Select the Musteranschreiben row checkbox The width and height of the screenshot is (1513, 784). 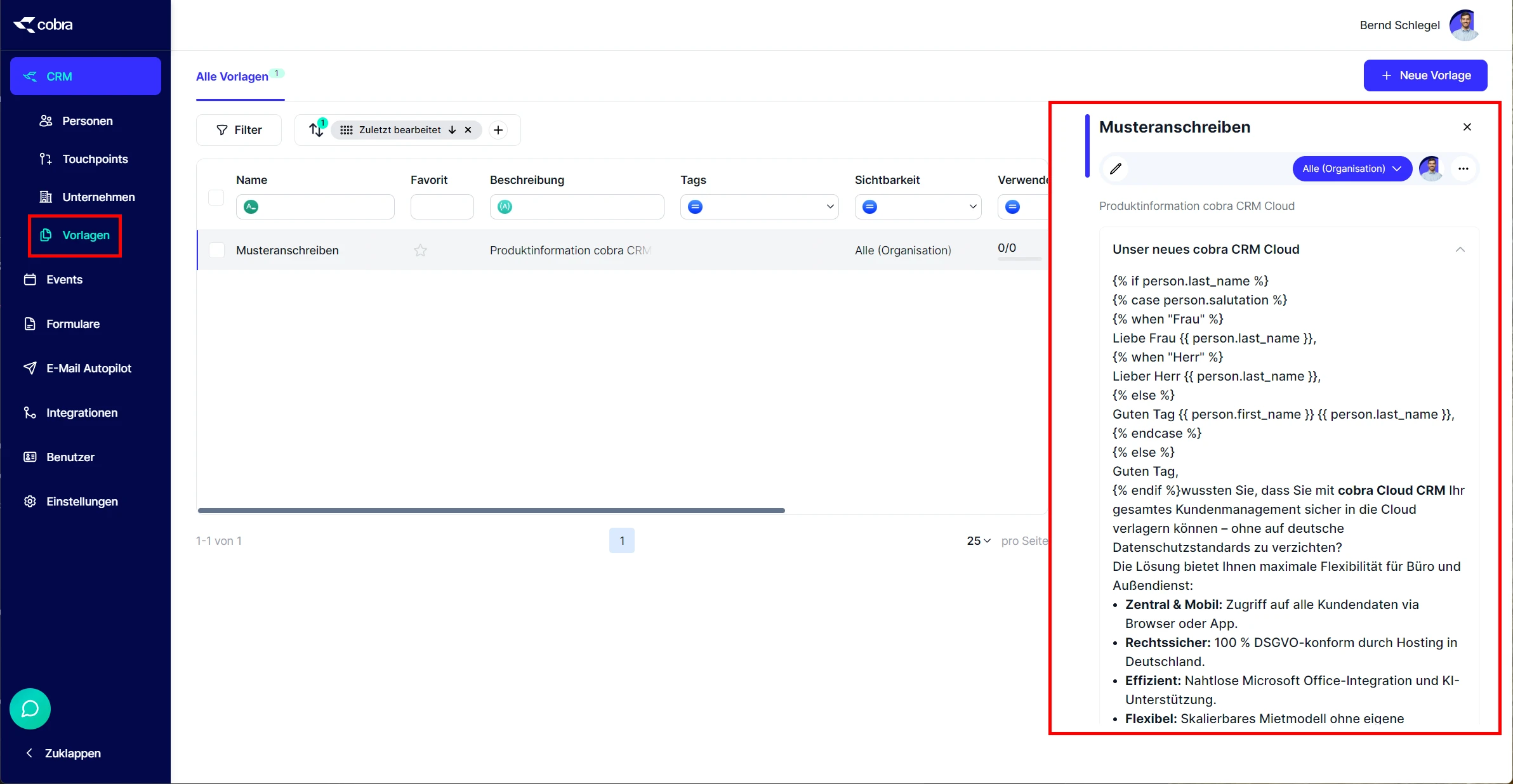pyautogui.click(x=216, y=251)
